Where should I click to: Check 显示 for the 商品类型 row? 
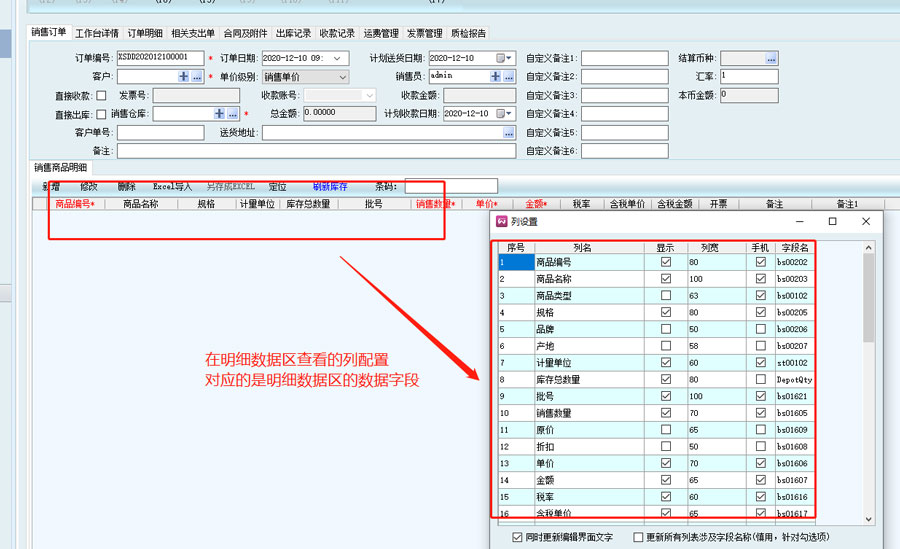click(x=665, y=296)
